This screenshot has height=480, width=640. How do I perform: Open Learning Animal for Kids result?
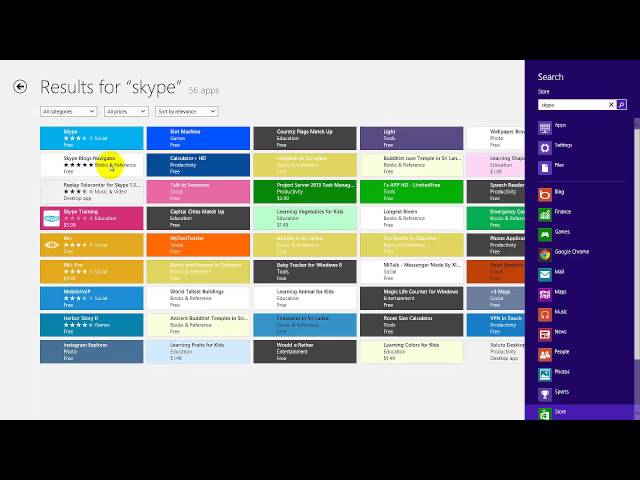click(305, 298)
